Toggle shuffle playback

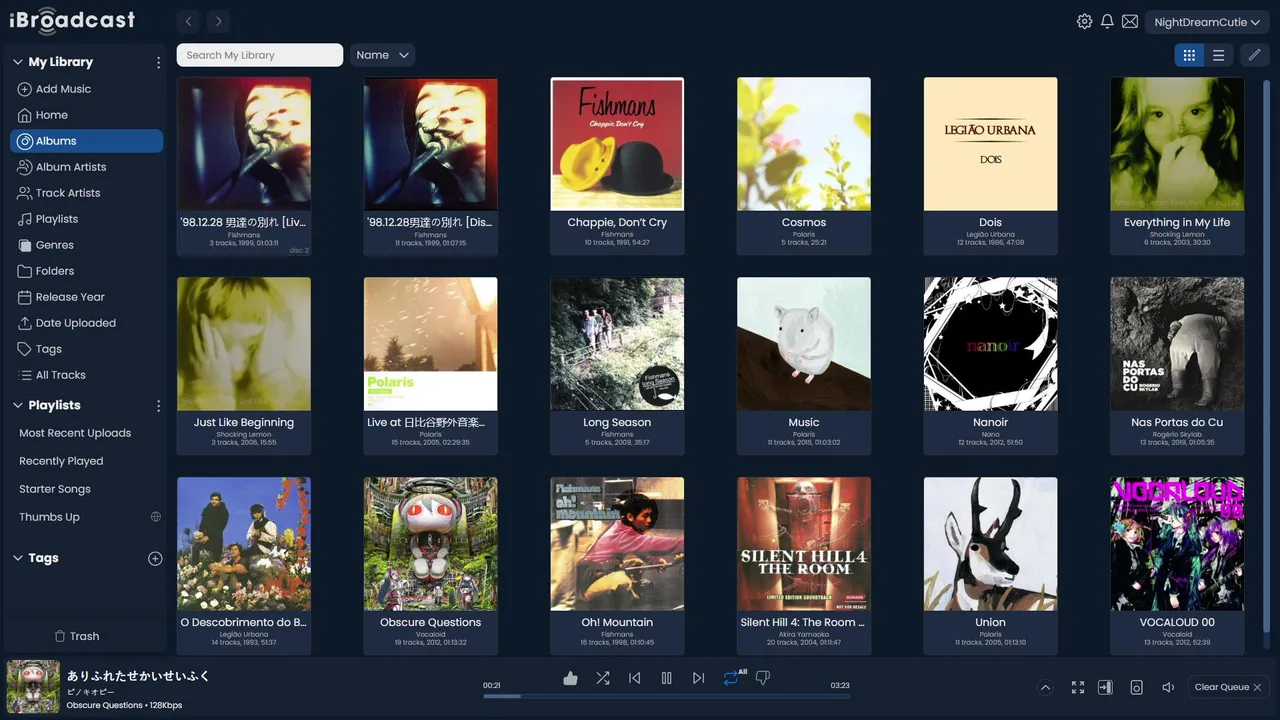tap(603, 678)
